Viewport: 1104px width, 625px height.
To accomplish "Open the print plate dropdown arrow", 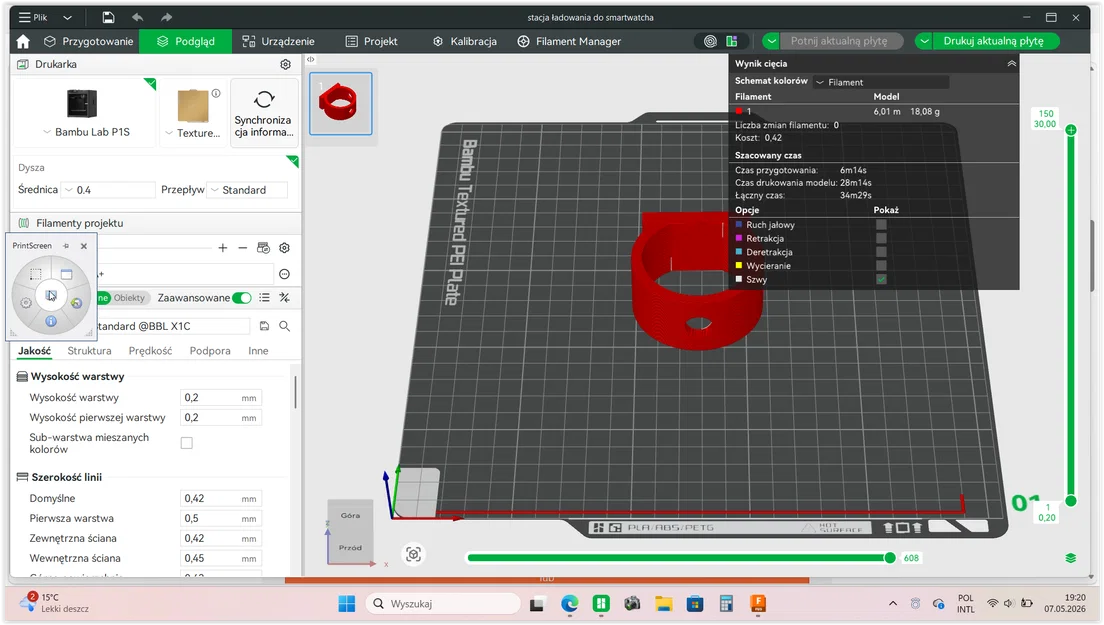I will [x=924, y=42].
